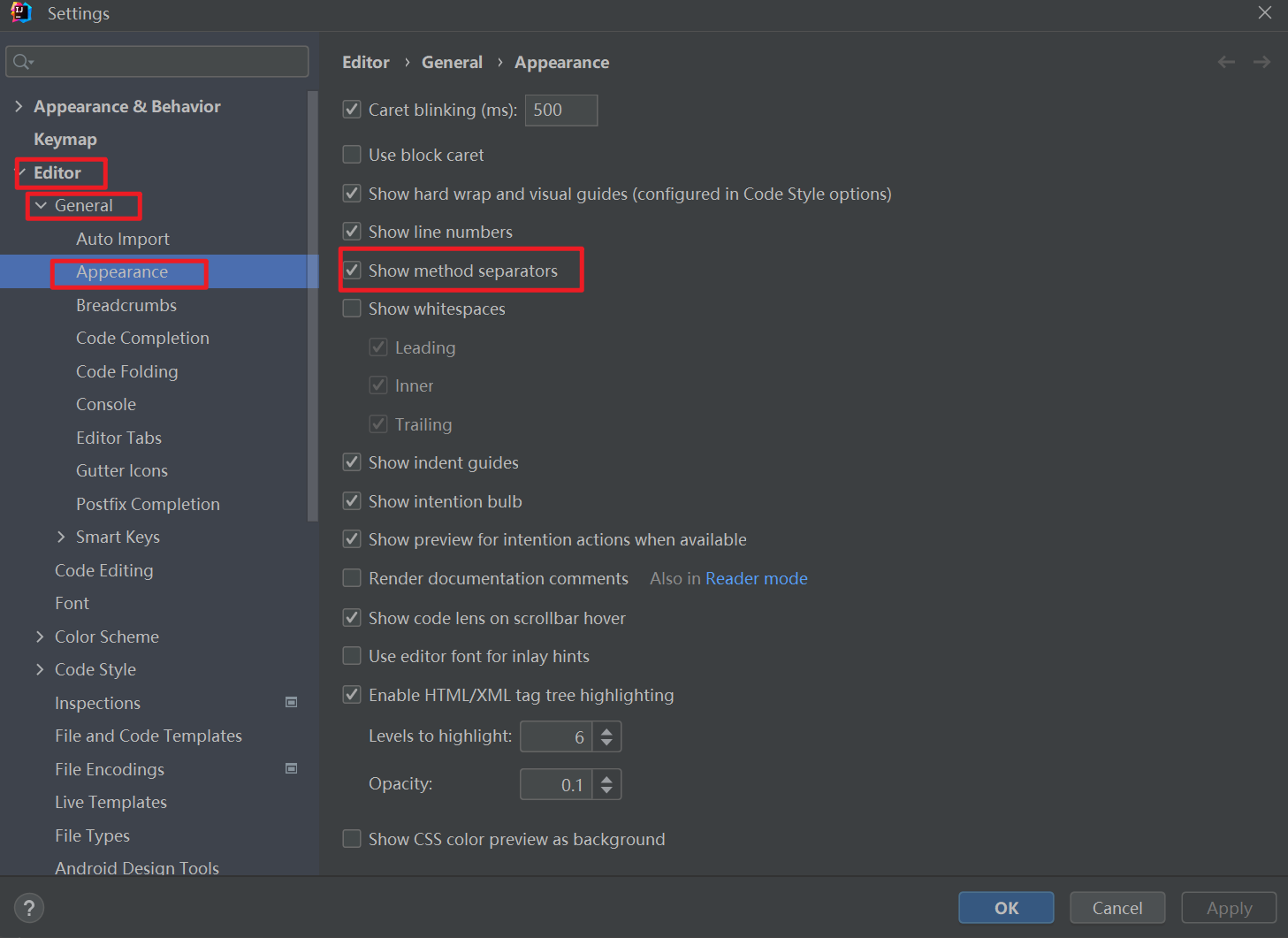Viewport: 1288px width, 938px height.
Task: Click the forward navigation arrow icon
Action: point(1261,62)
